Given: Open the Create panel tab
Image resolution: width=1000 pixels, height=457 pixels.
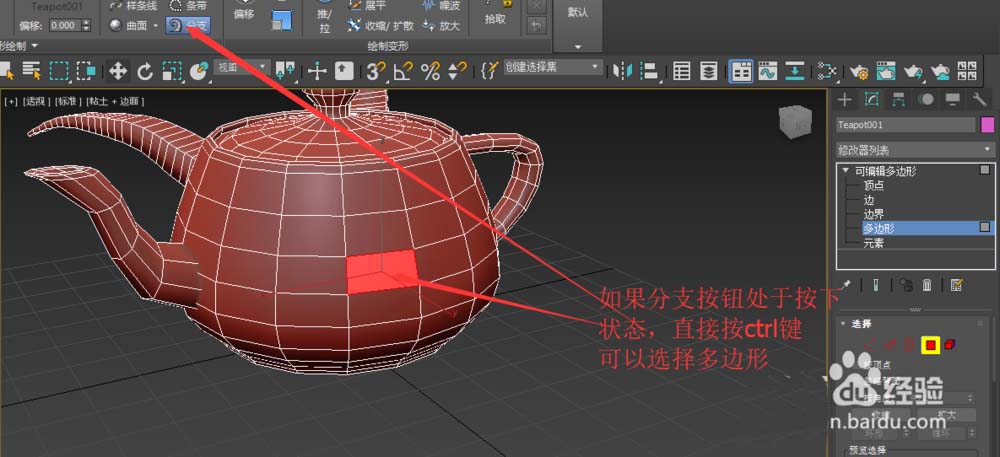Looking at the screenshot, I should (x=844, y=99).
